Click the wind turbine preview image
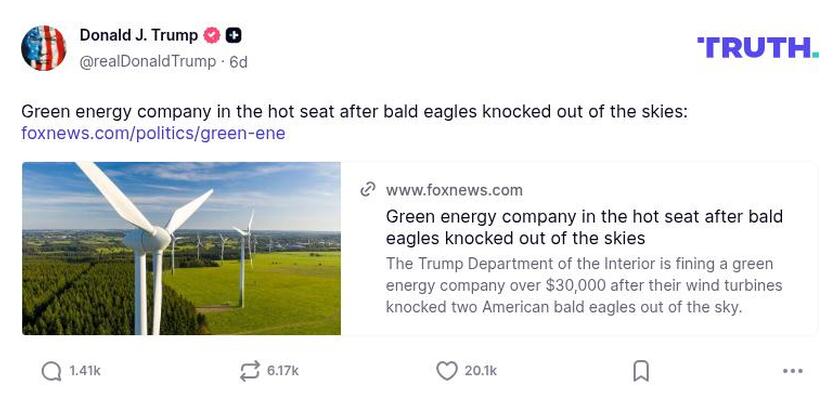The height and width of the screenshot is (405, 840). pyautogui.click(x=181, y=248)
